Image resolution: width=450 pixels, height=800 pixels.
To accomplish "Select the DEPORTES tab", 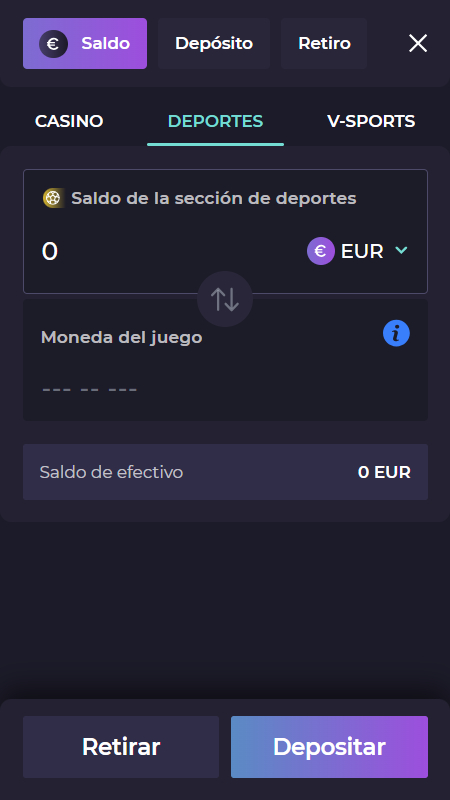I will coord(215,121).
